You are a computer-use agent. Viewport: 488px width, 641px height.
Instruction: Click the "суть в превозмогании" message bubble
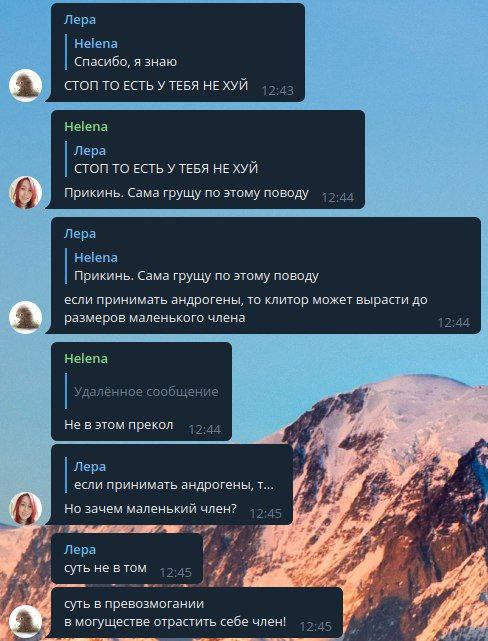[197, 612]
